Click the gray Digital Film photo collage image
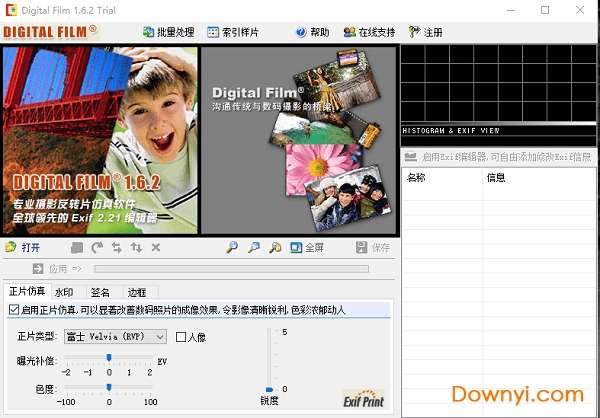Screen dimensions: 600x418 click(298, 140)
